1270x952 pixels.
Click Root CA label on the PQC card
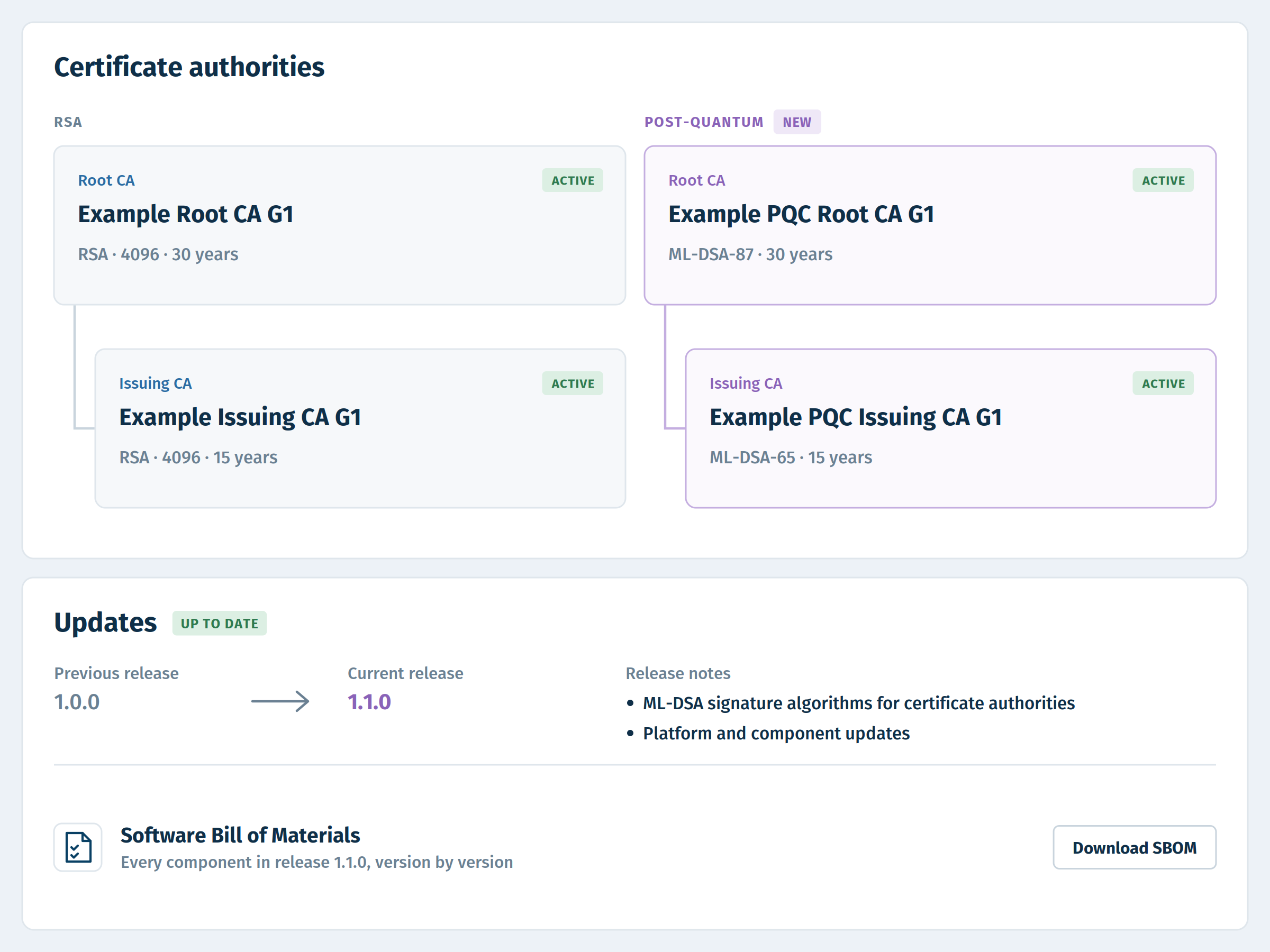(696, 181)
